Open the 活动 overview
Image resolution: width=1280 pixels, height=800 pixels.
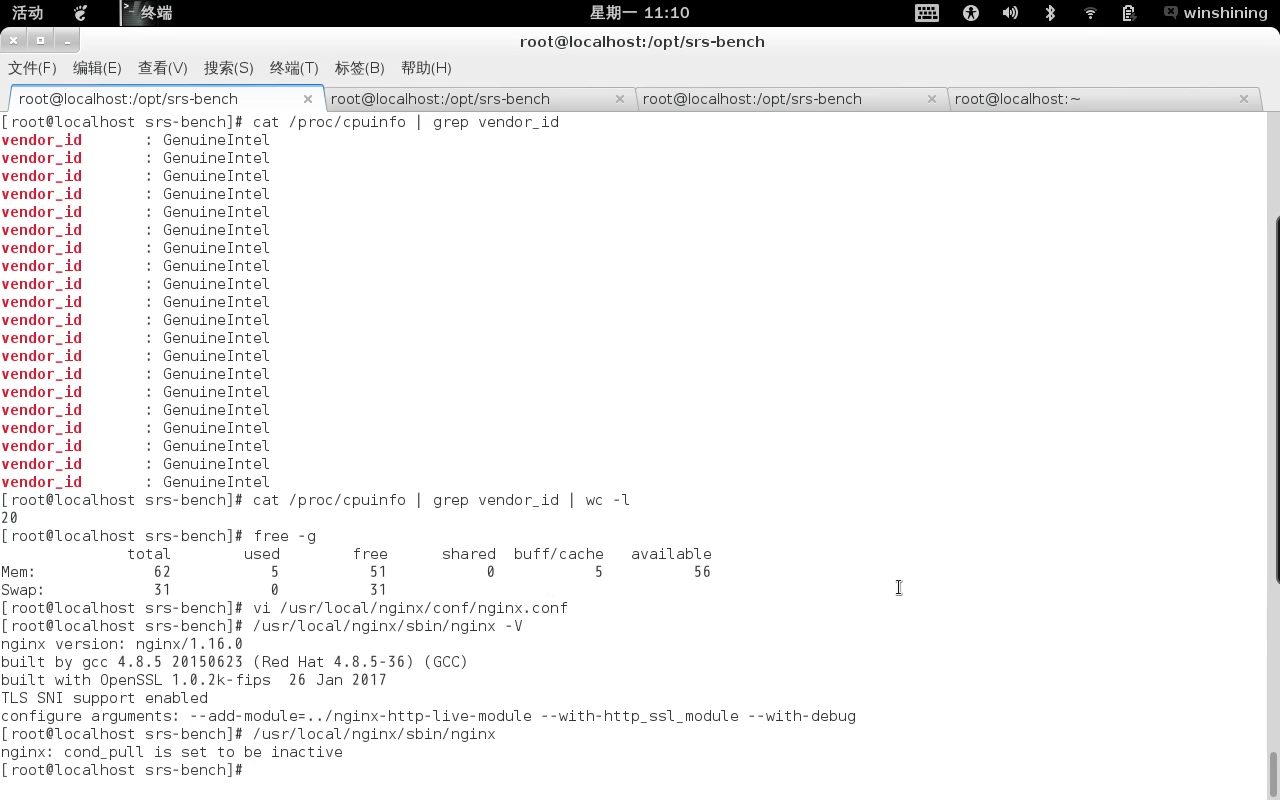coord(27,13)
